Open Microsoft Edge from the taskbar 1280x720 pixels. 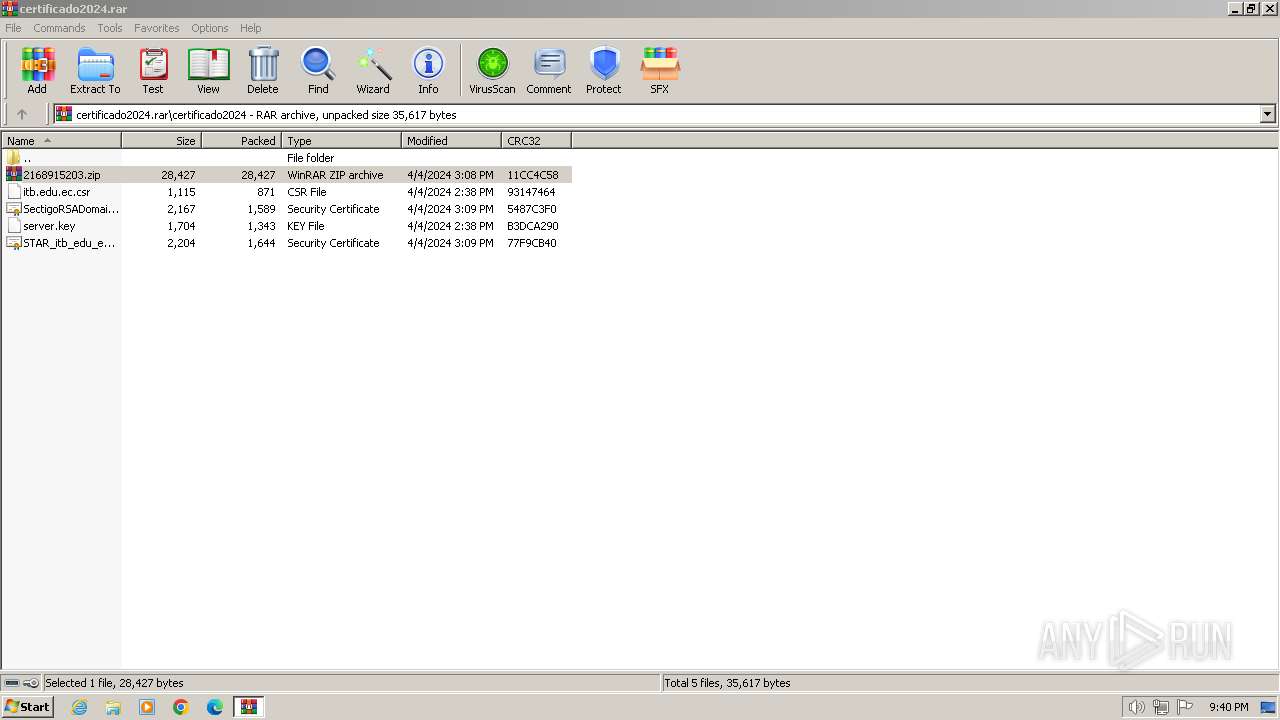click(215, 707)
